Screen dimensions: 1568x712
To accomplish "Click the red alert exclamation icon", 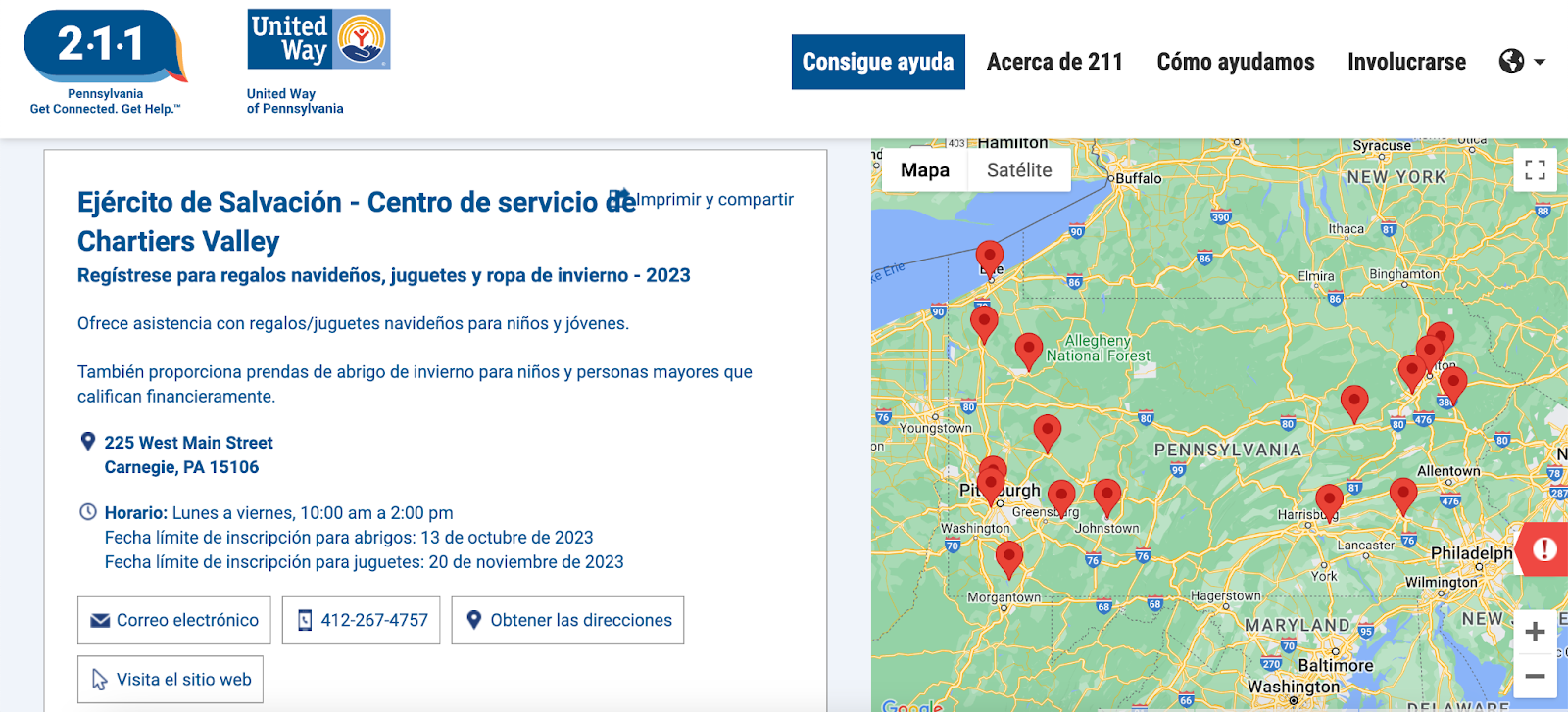I will coord(1543,549).
